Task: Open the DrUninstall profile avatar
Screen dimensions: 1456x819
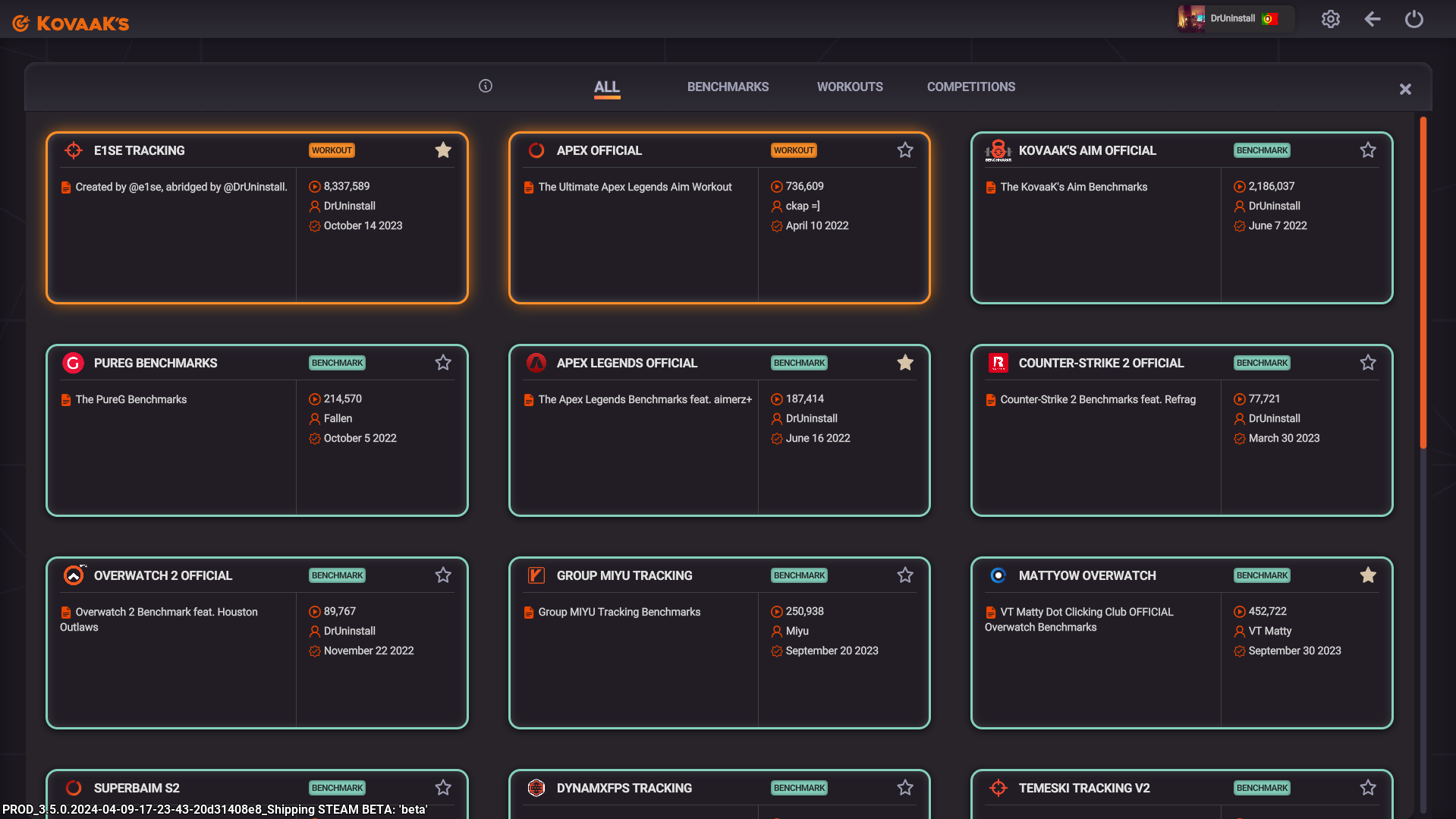Action: pyautogui.click(x=1191, y=18)
